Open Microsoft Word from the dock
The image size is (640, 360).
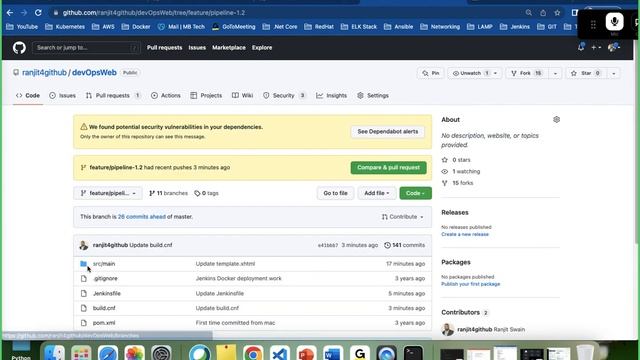tap(333, 353)
